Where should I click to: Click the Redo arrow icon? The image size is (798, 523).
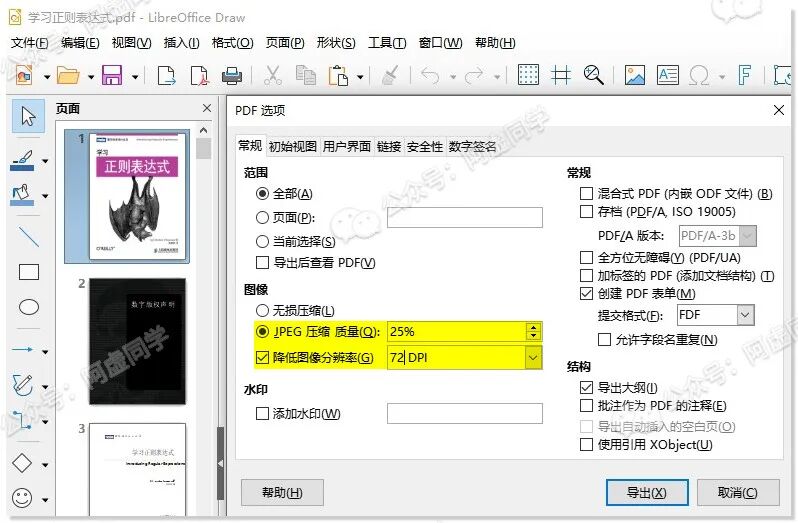(474, 76)
